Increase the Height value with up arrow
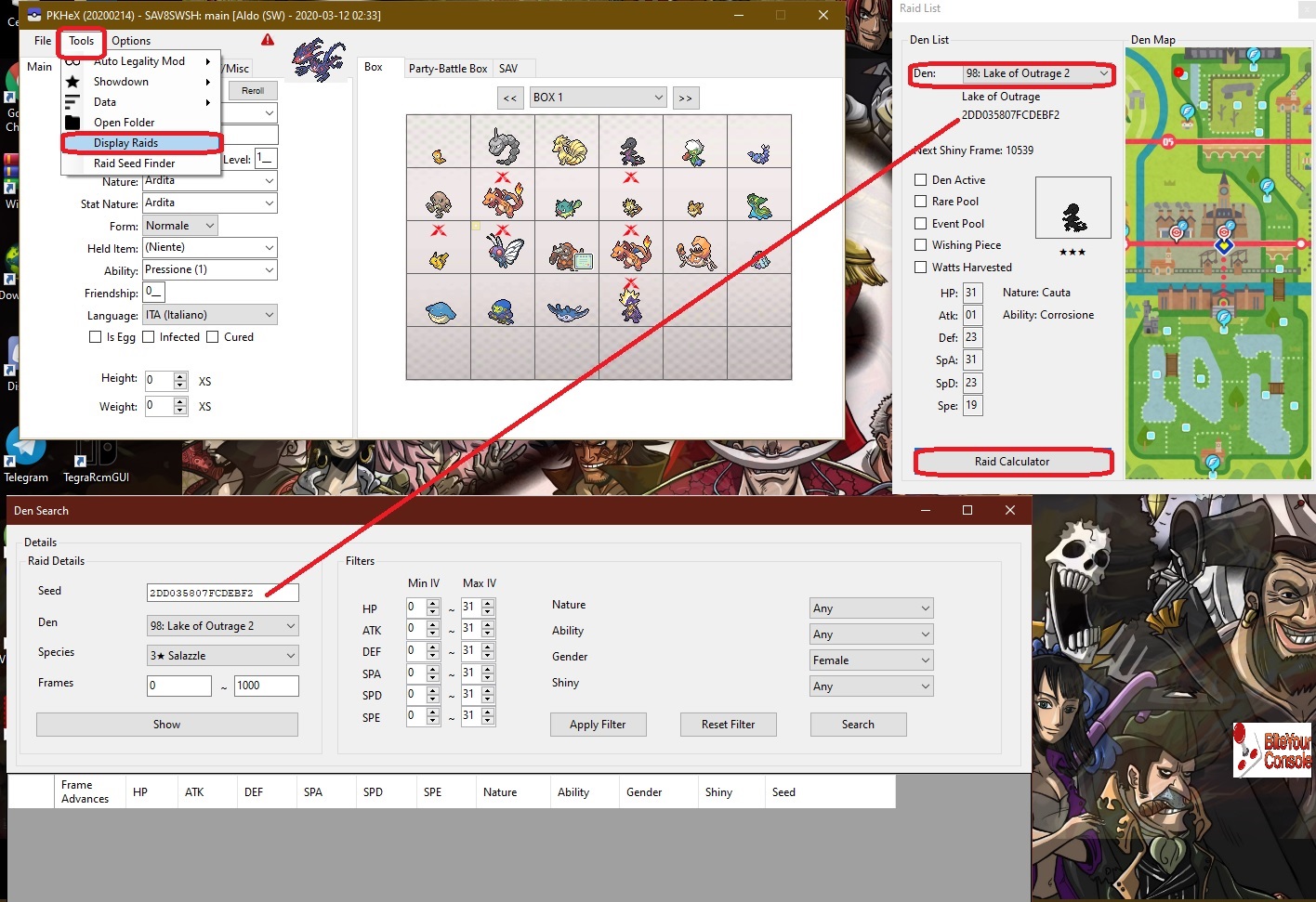This screenshot has height=902, width=1316. tap(180, 376)
